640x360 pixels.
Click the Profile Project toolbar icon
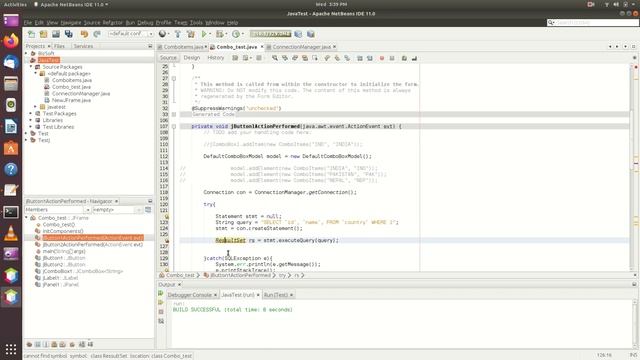coord(236,34)
